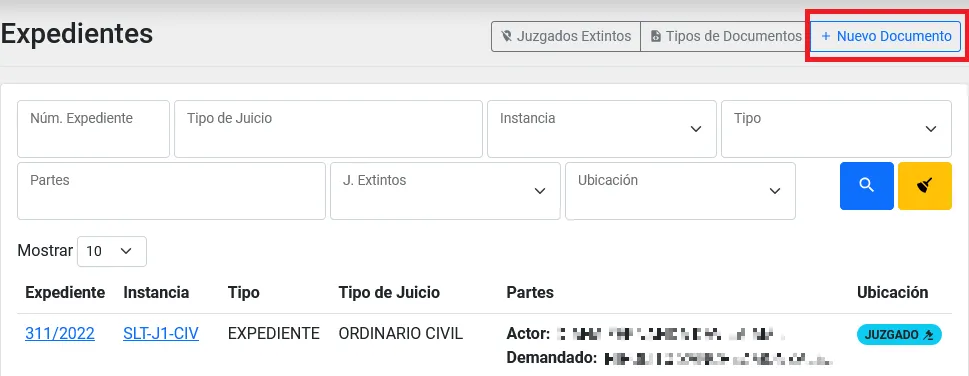
Task: Select the EXPEDIENTE type cell
Action: [274, 334]
